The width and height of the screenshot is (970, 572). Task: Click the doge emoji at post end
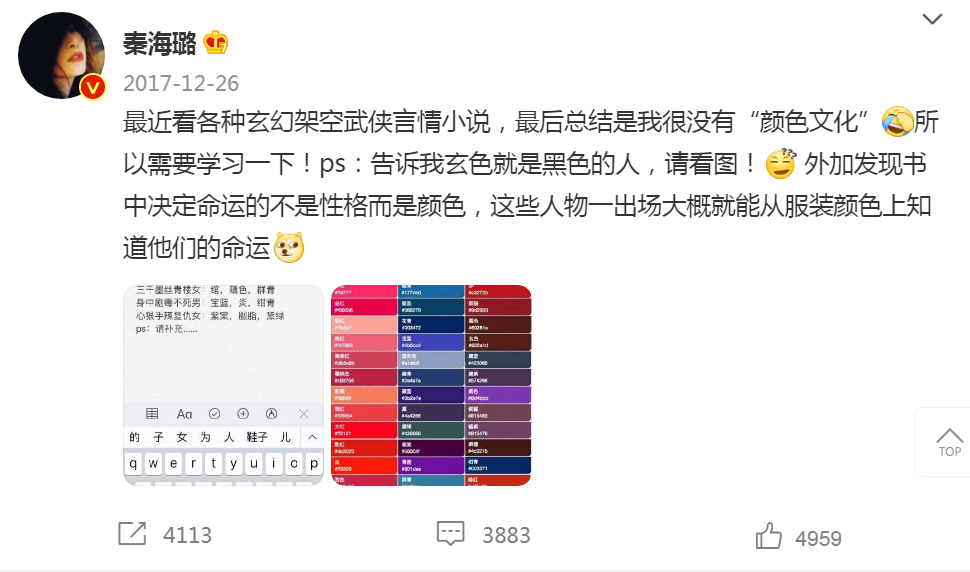[289, 247]
